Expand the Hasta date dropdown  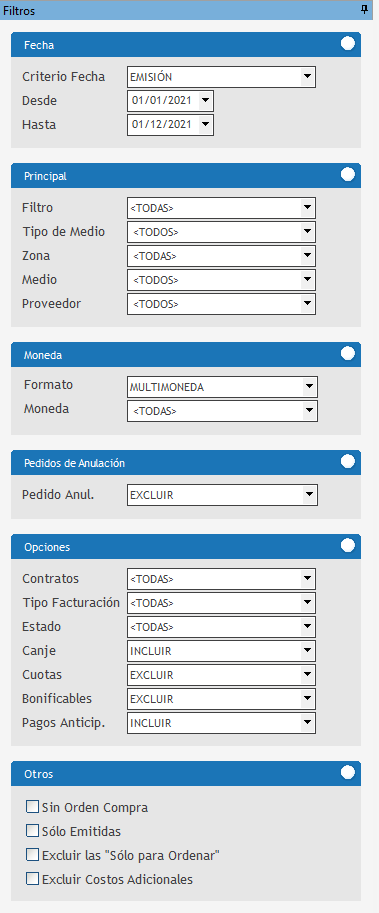tap(205, 125)
